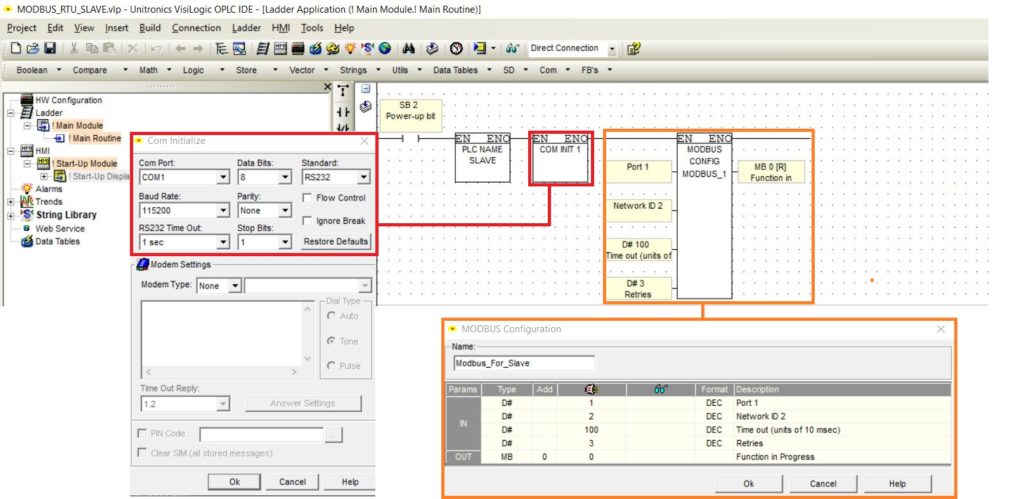The width and height of the screenshot is (1024, 499).
Task: Open the Build menu
Action: pos(150,28)
